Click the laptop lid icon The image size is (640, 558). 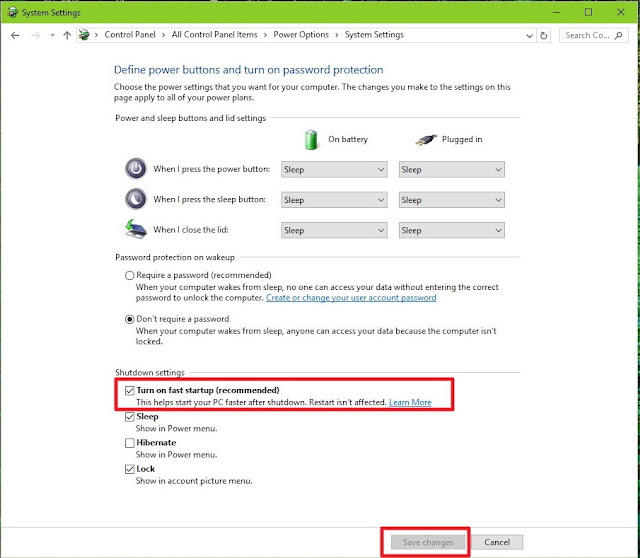(x=136, y=229)
